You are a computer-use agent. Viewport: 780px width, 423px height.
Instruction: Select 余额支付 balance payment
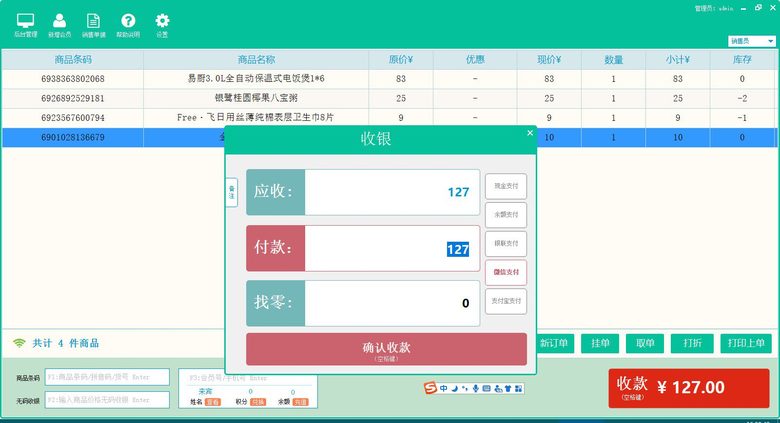pos(506,215)
